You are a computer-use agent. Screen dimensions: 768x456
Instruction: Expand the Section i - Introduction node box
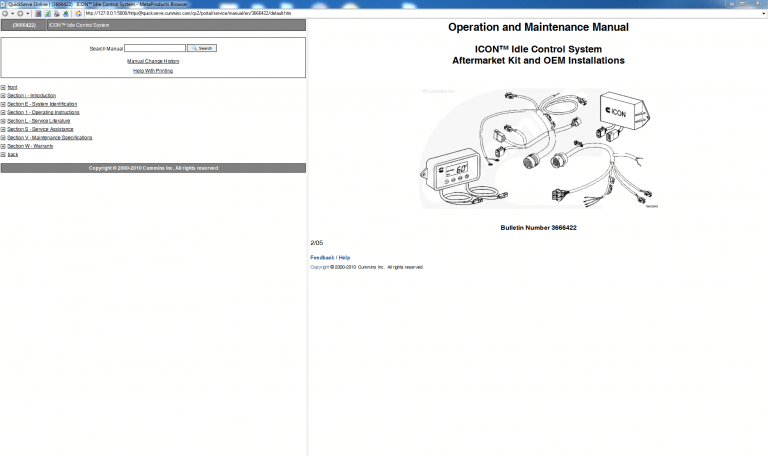(x=3, y=96)
